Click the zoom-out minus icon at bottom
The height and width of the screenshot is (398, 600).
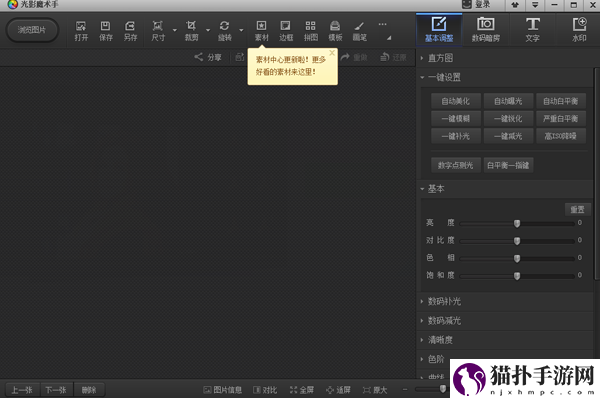coord(405,389)
